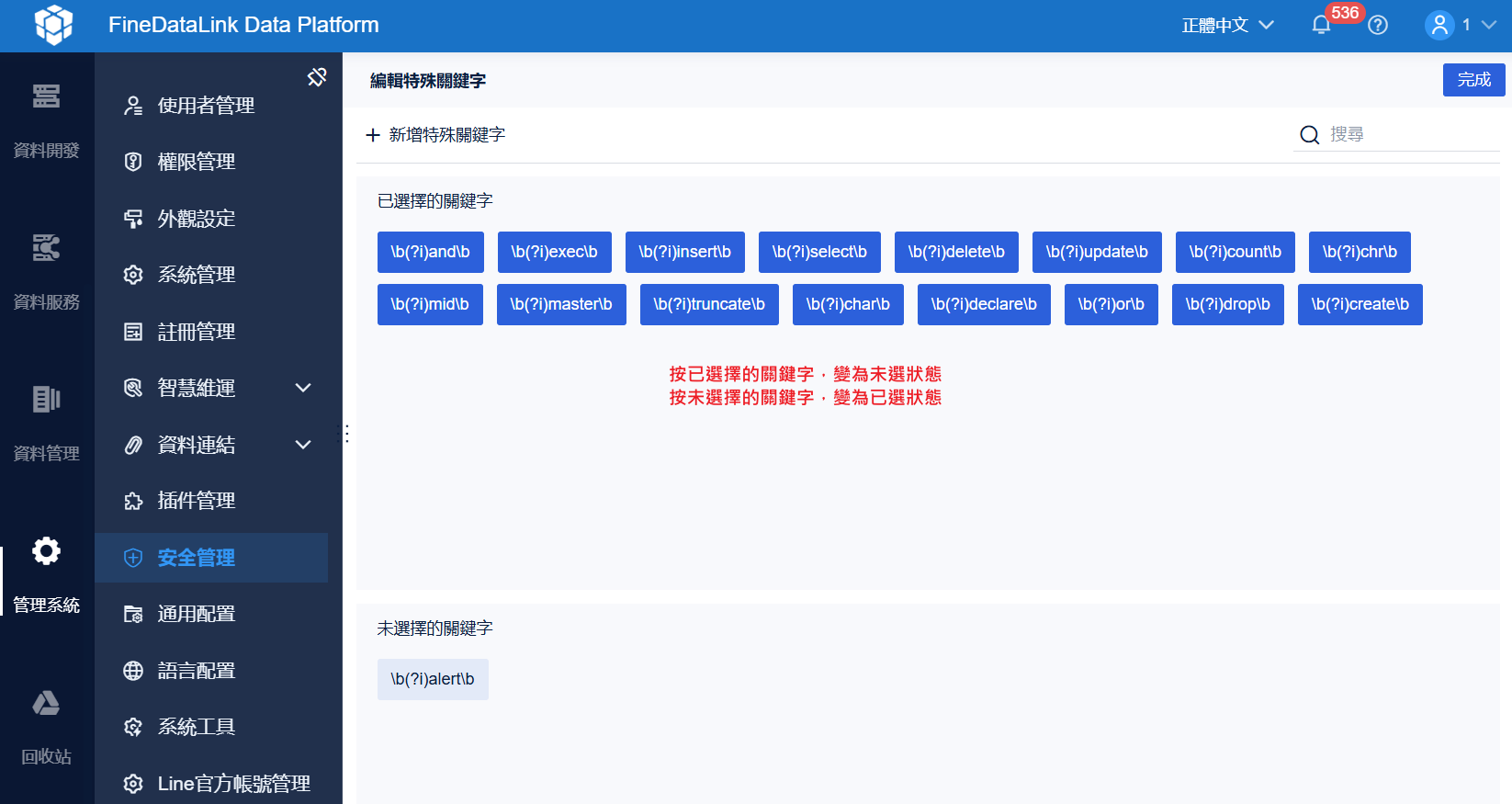Click the 插件管理 puzzle icon
Viewport: 1512px width, 804px height.
pyautogui.click(x=133, y=501)
